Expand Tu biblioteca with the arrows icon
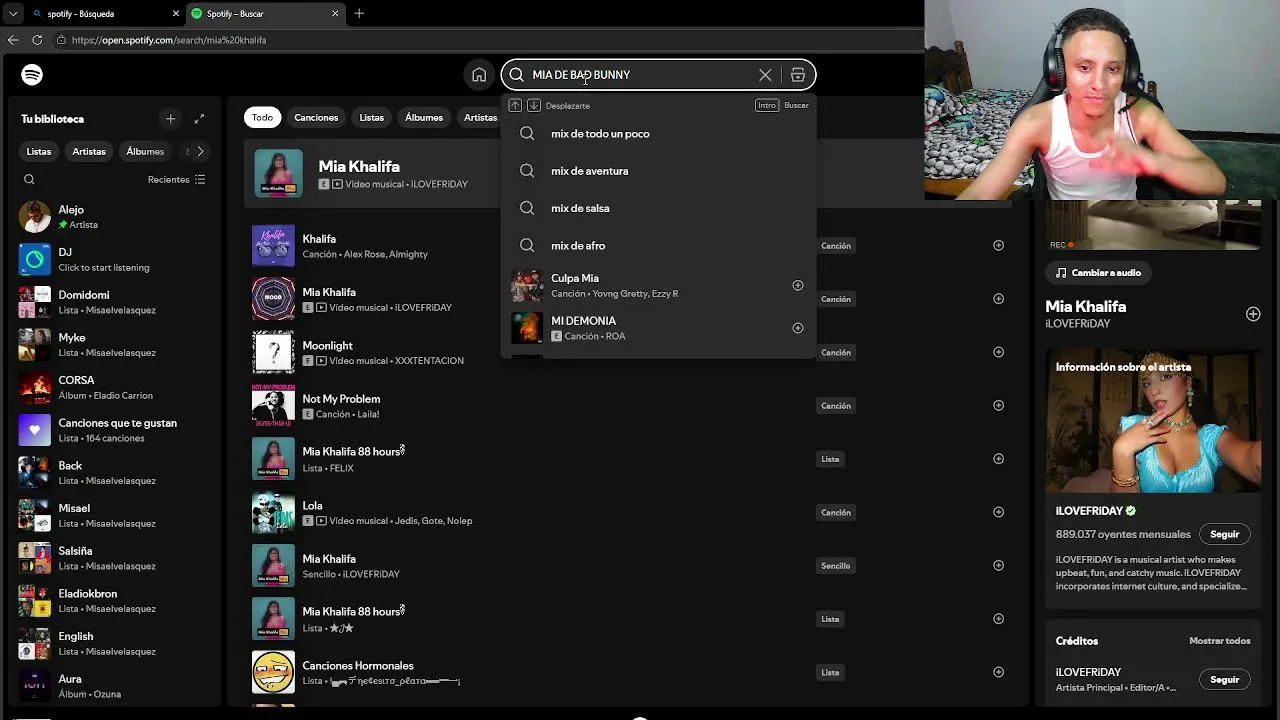 (199, 119)
